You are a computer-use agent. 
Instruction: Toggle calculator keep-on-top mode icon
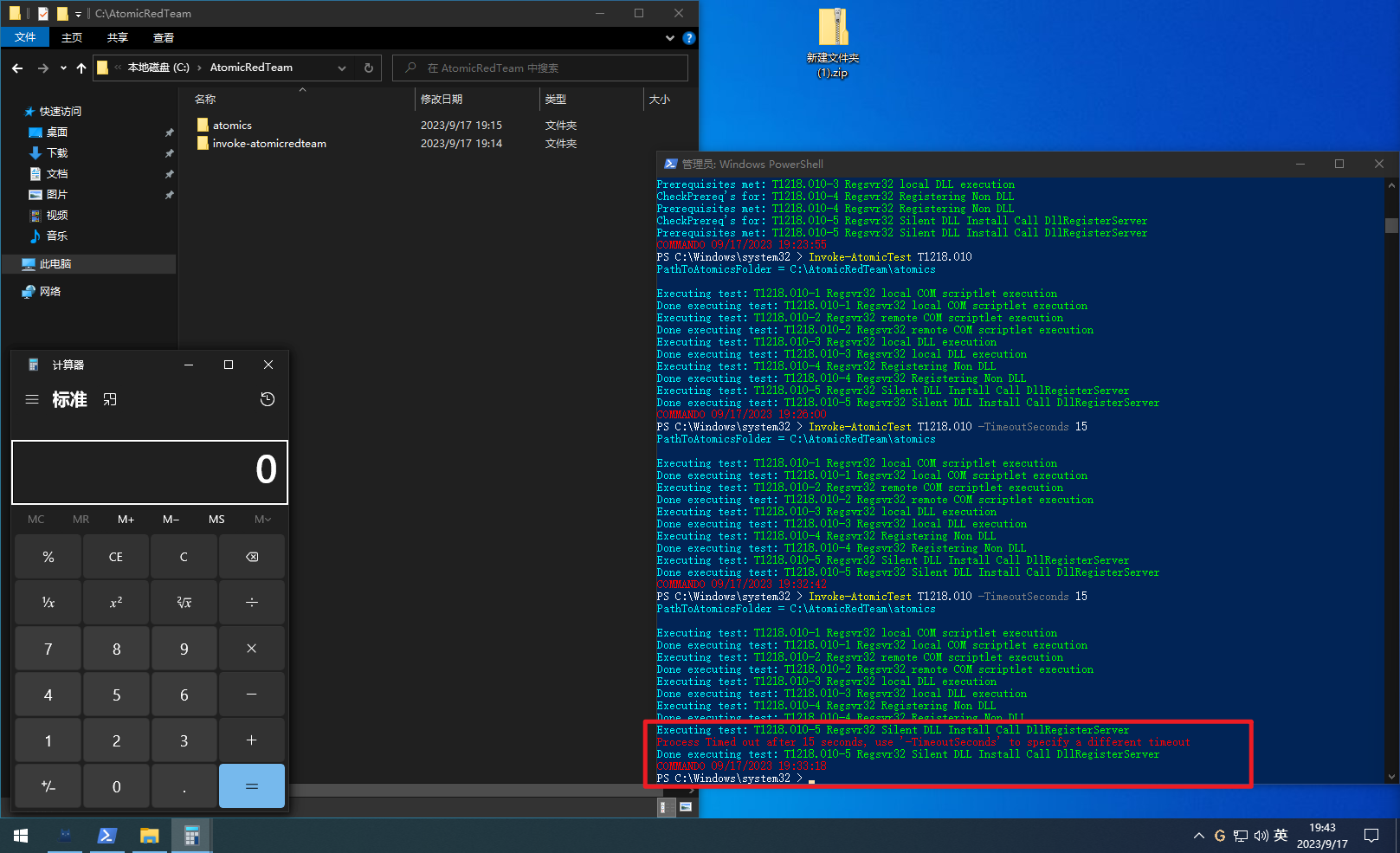pos(110,399)
